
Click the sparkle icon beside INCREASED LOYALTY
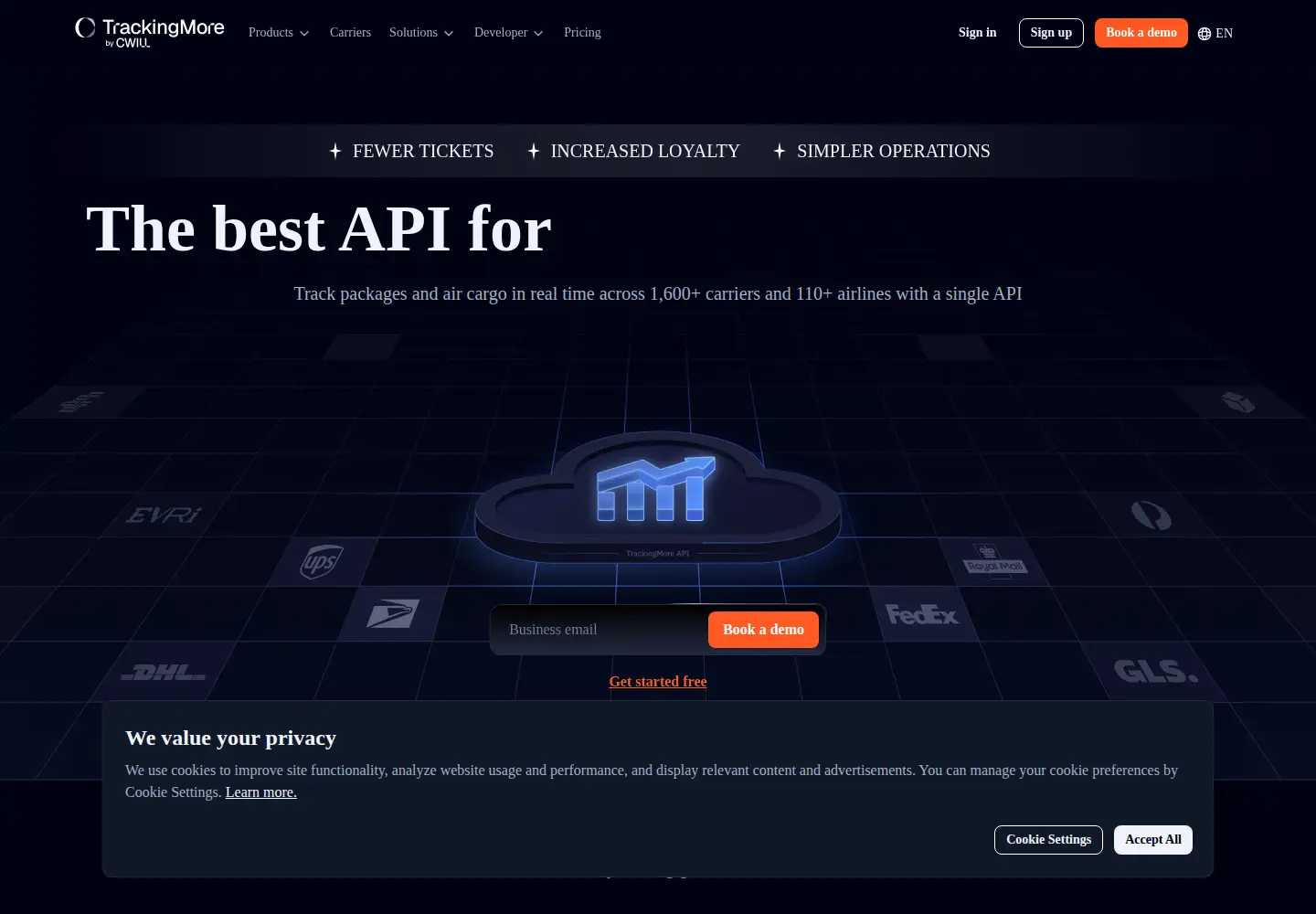pos(534,151)
